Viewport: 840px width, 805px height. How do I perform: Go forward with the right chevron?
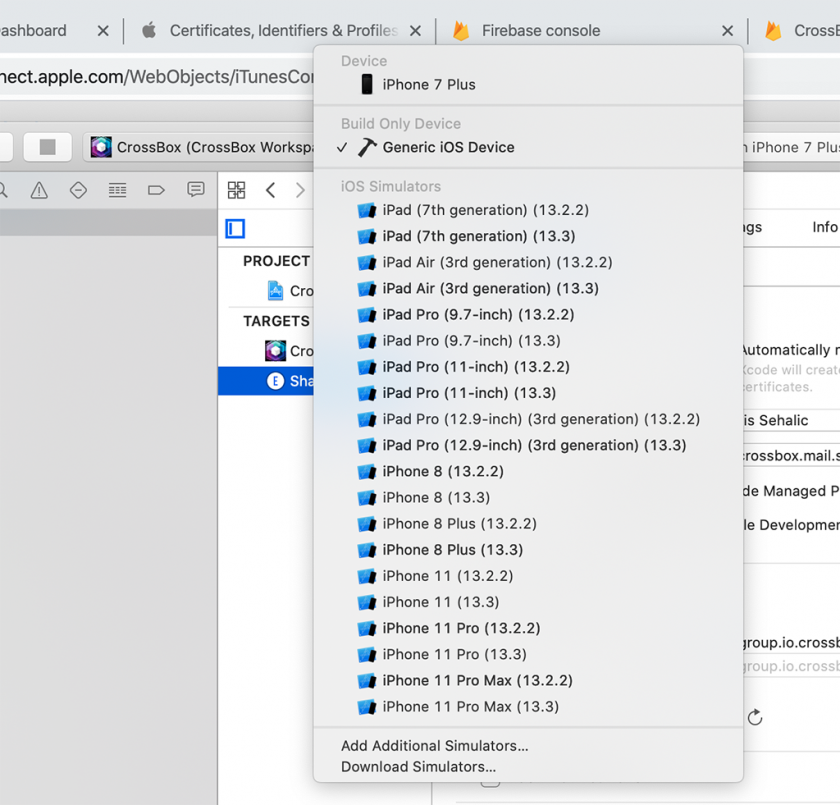tap(300, 190)
